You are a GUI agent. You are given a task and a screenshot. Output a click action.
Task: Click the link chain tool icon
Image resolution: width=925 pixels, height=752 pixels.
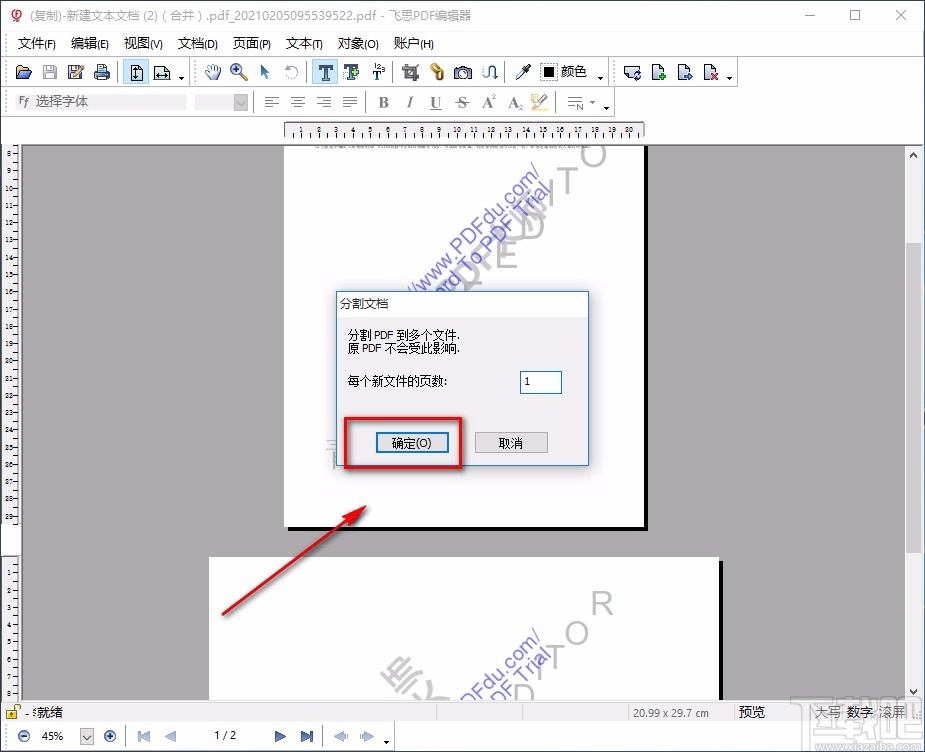click(x=437, y=73)
